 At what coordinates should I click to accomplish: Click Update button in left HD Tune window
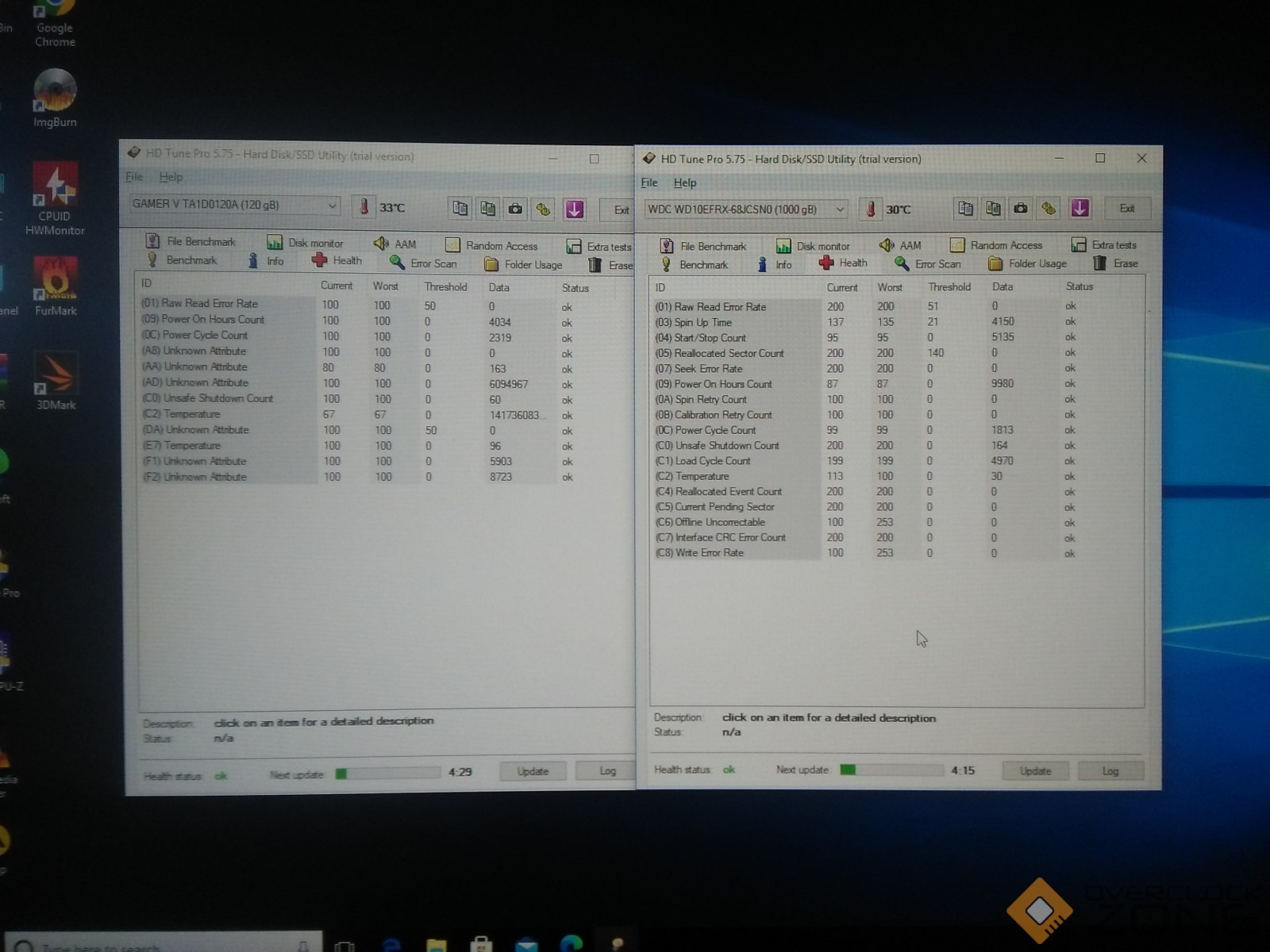(533, 771)
